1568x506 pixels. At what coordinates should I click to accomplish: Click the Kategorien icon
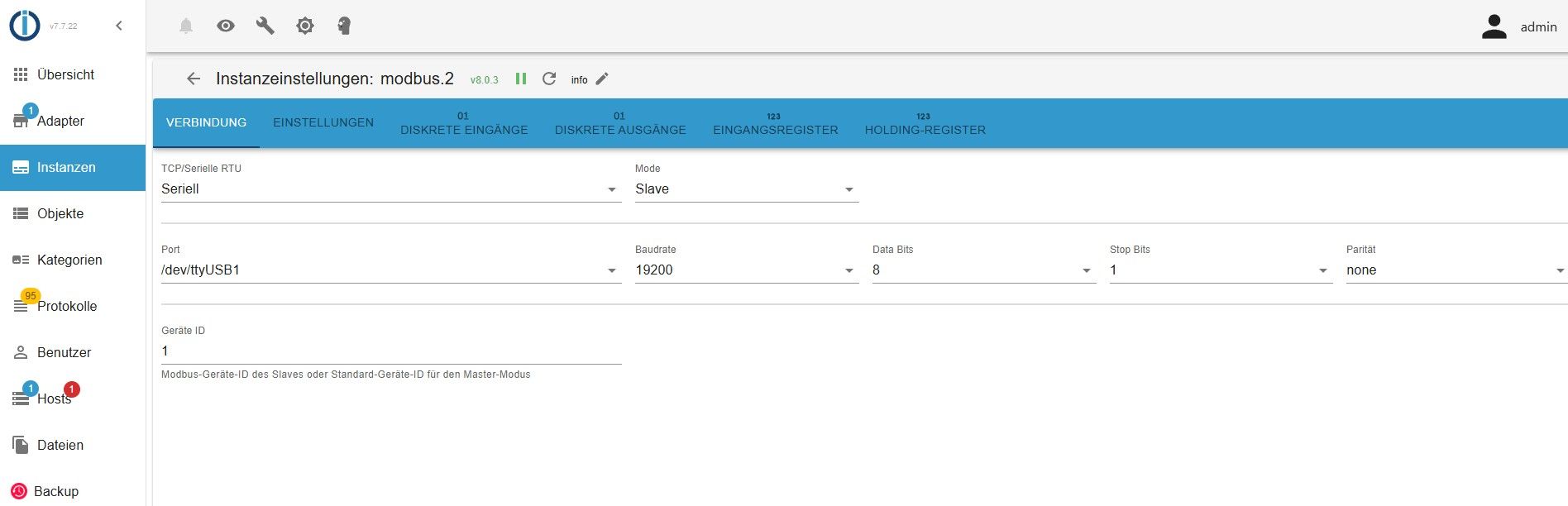tap(21, 260)
